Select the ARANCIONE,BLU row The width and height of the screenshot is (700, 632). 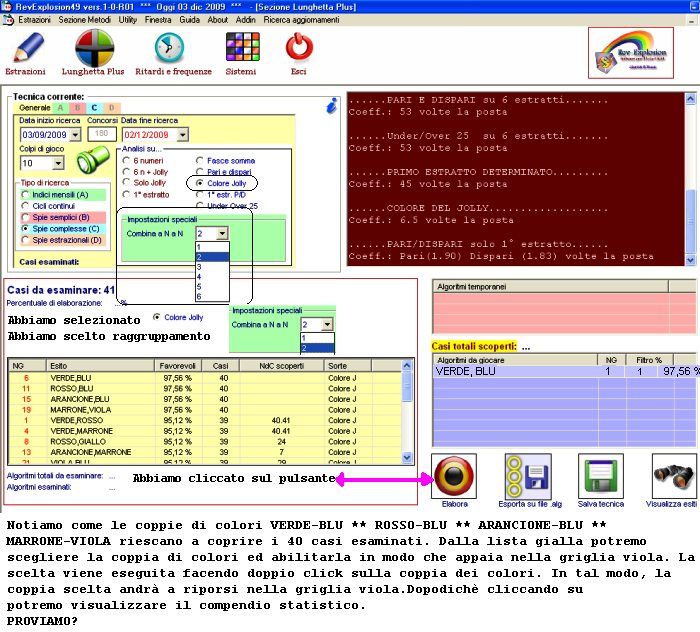(205, 399)
